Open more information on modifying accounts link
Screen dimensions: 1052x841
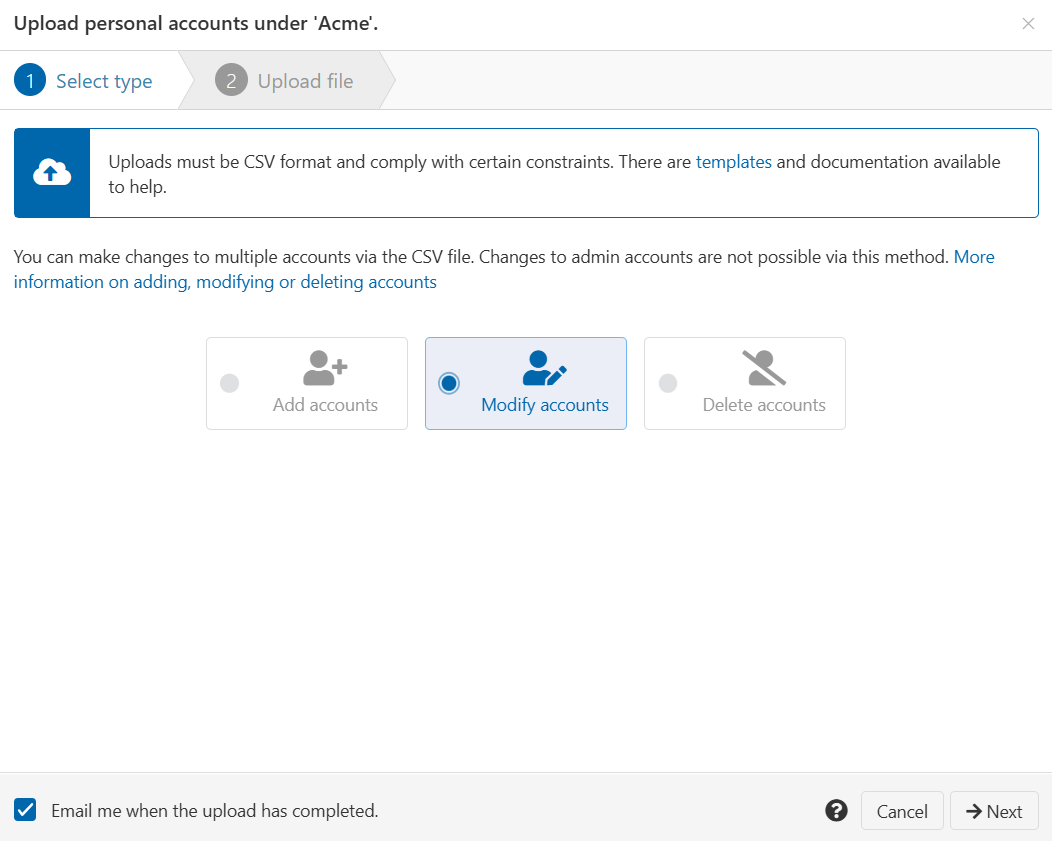coord(225,281)
